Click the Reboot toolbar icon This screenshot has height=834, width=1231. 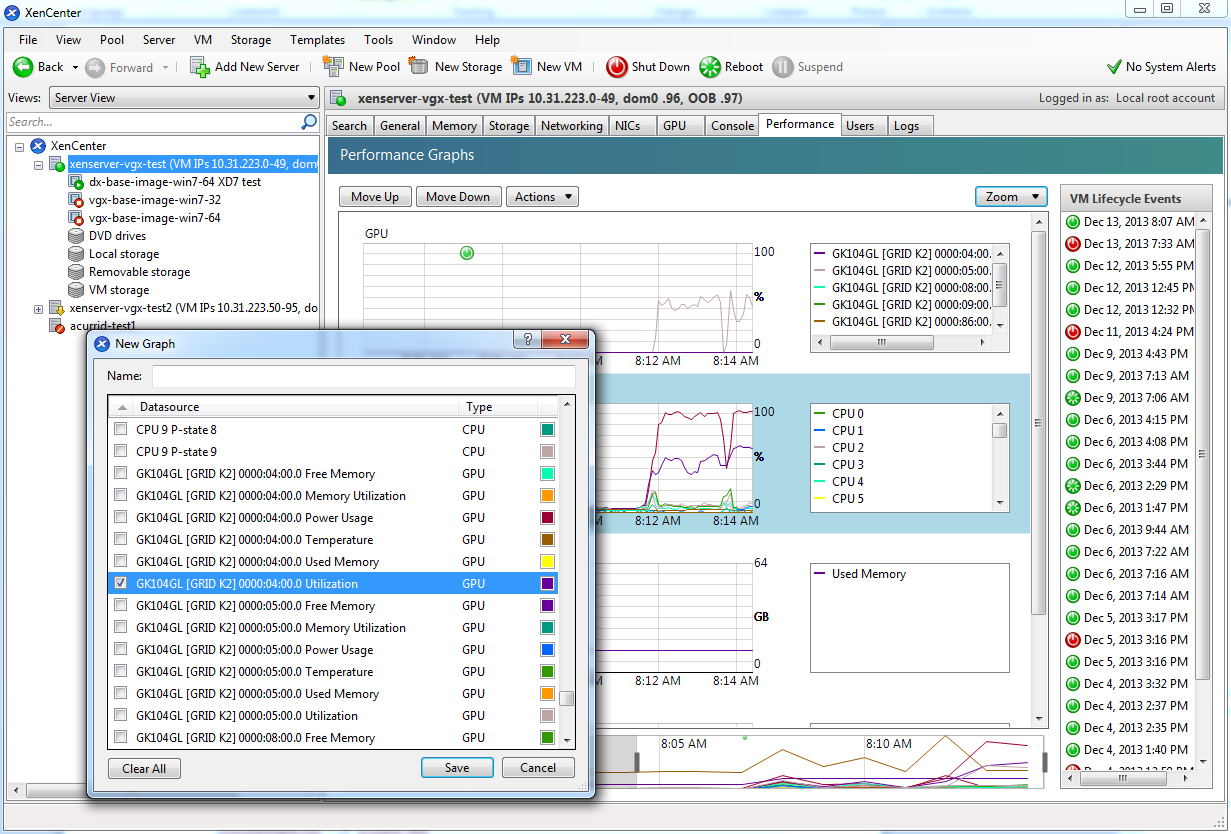click(709, 67)
